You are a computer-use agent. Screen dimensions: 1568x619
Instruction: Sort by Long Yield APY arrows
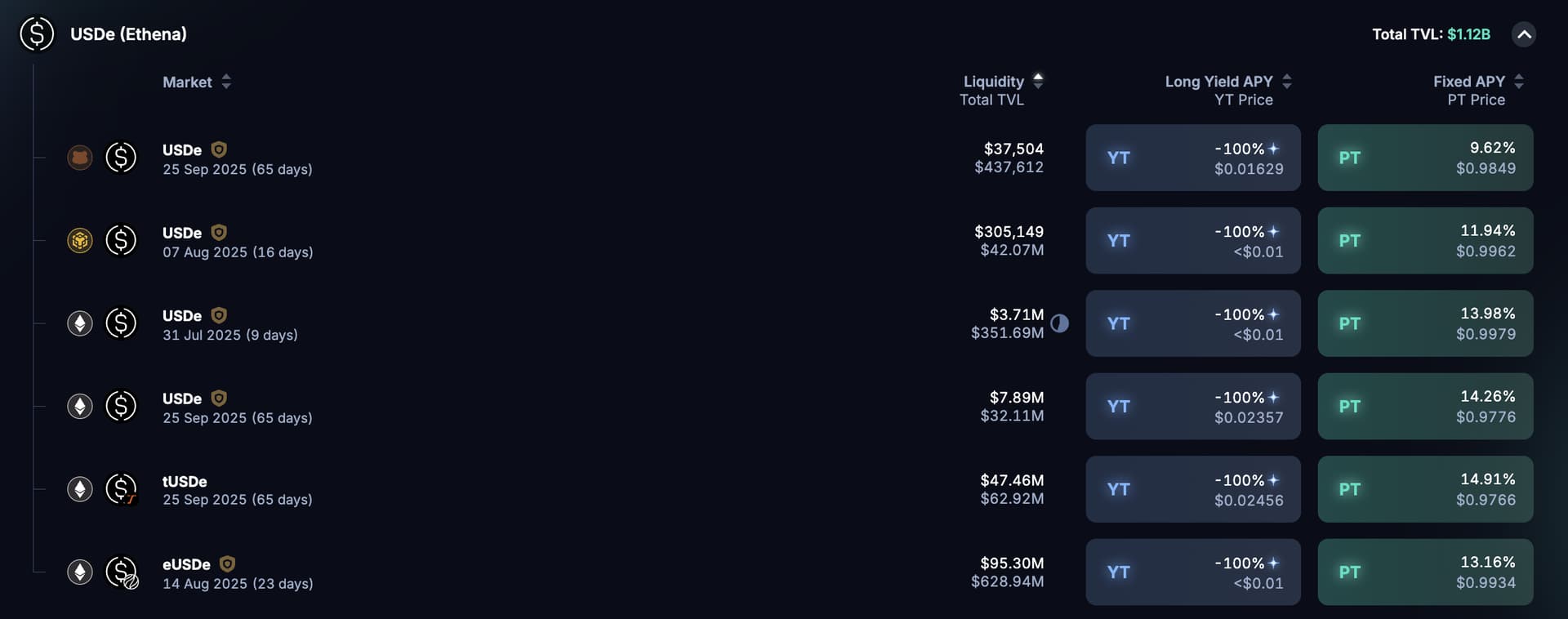(x=1287, y=82)
